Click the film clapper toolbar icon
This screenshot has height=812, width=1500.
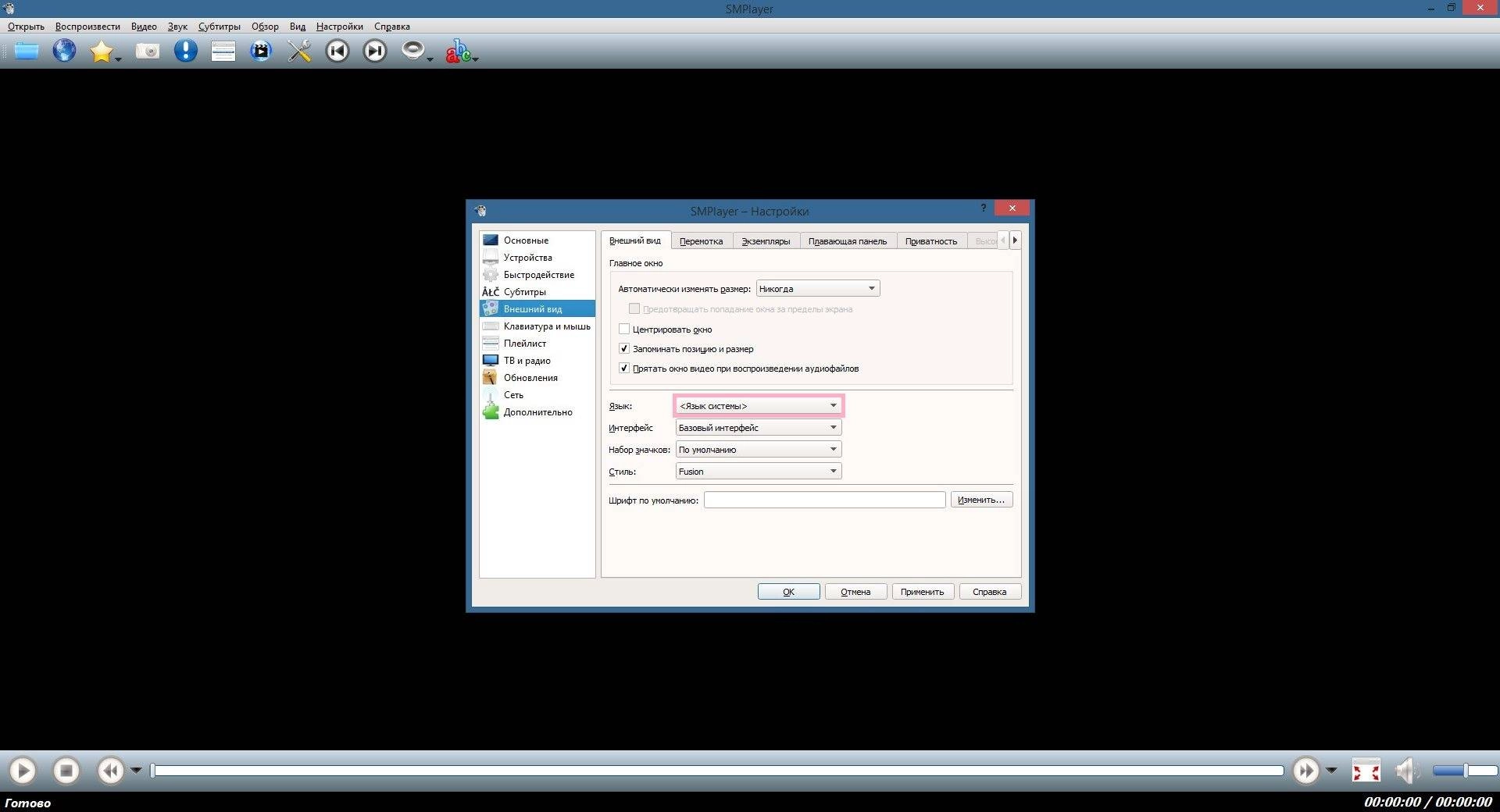click(261, 52)
